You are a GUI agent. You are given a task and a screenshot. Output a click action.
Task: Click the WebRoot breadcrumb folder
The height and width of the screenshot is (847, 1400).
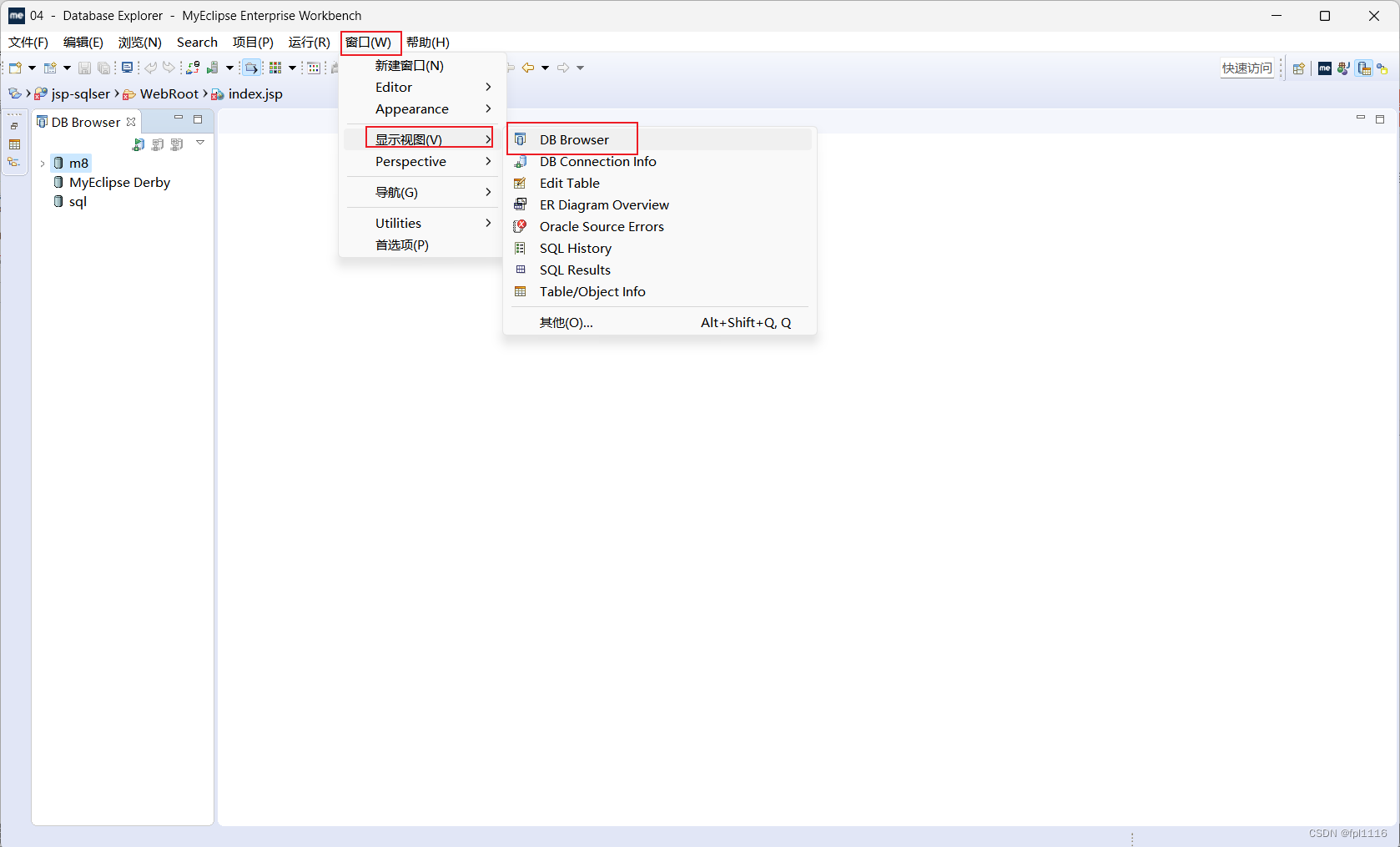[161, 94]
